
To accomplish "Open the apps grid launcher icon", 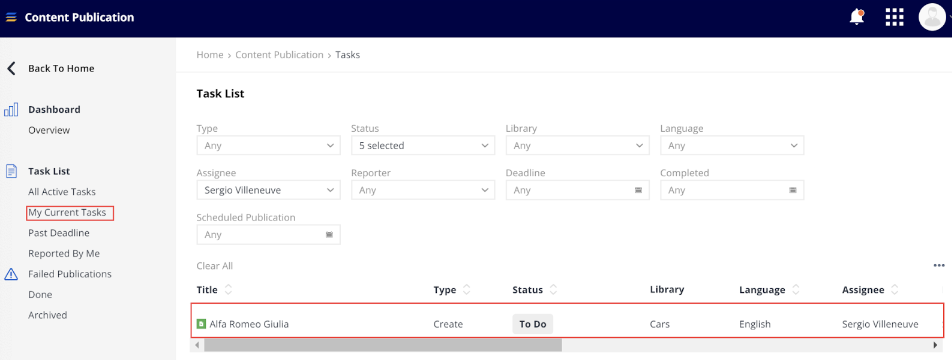I will point(894,18).
